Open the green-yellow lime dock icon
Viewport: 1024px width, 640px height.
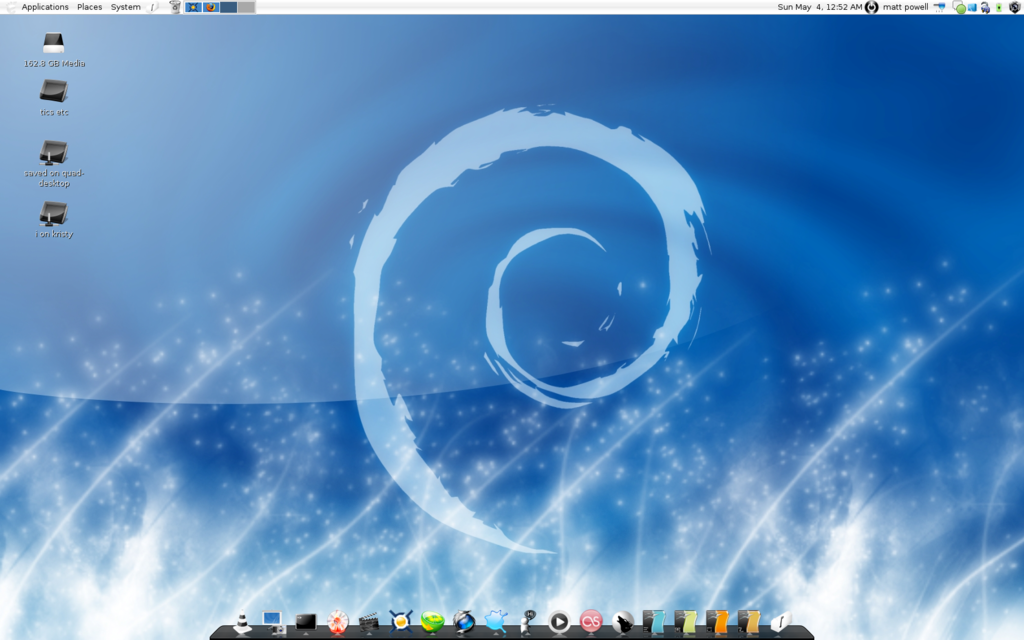click(x=432, y=621)
